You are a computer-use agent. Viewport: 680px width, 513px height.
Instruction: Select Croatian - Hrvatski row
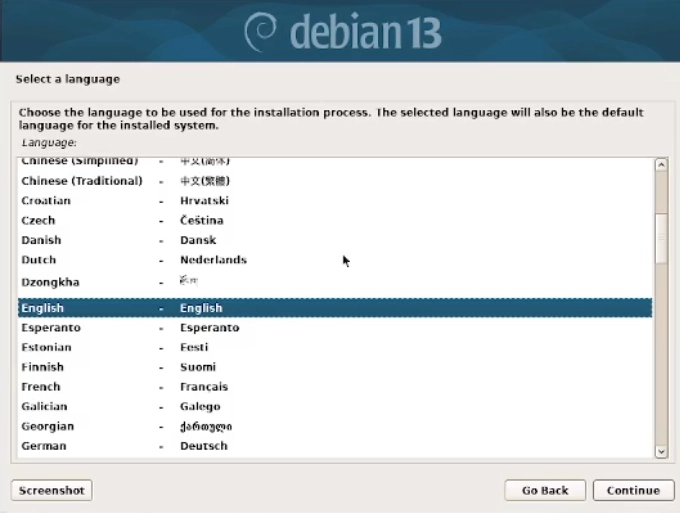335,201
